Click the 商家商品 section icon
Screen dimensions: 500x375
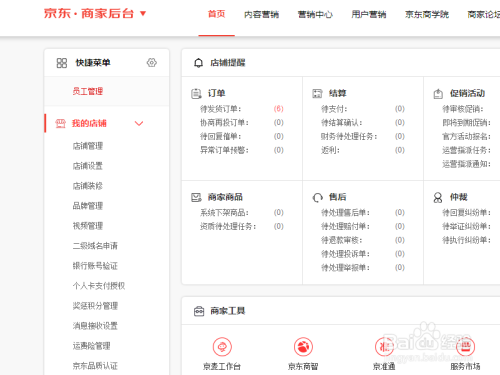pos(196,197)
